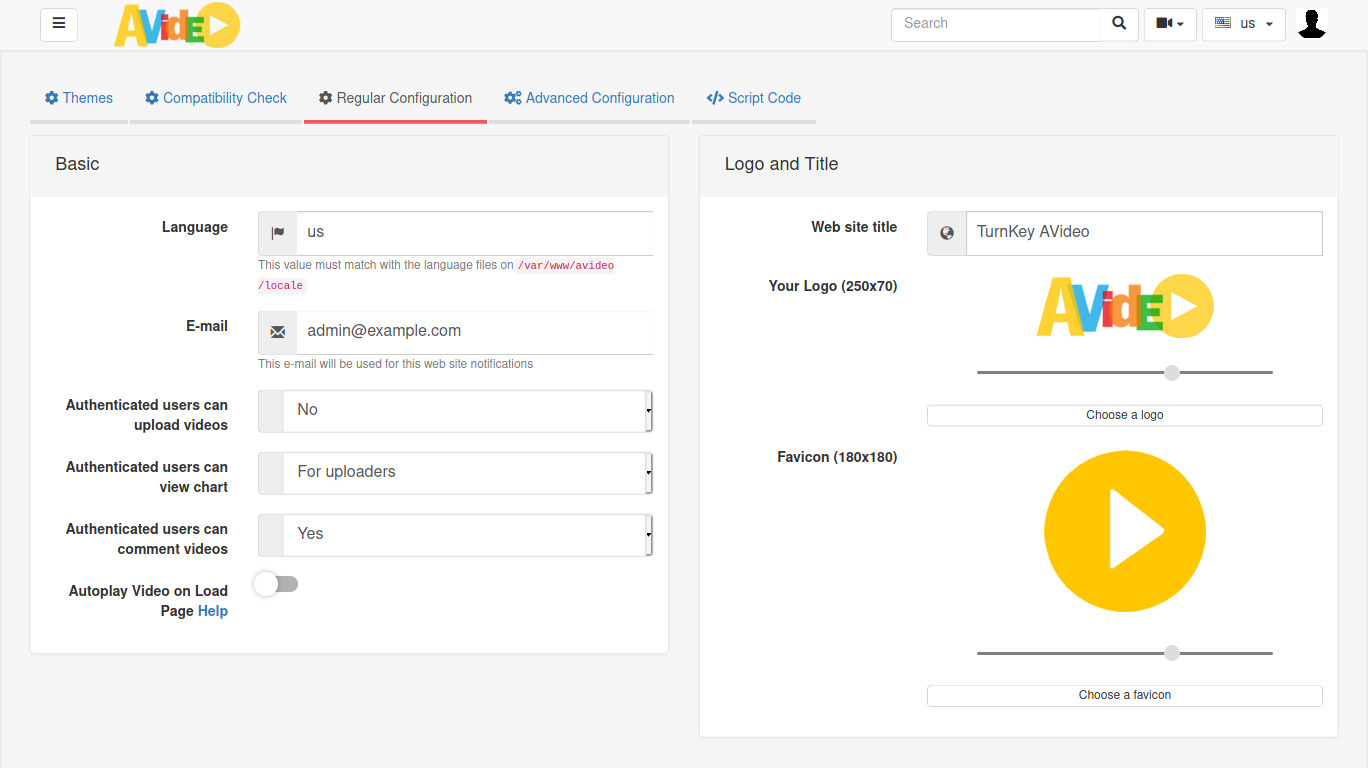The width and height of the screenshot is (1368, 768).
Task: Click the AVideo logo in header
Action: 177,25
